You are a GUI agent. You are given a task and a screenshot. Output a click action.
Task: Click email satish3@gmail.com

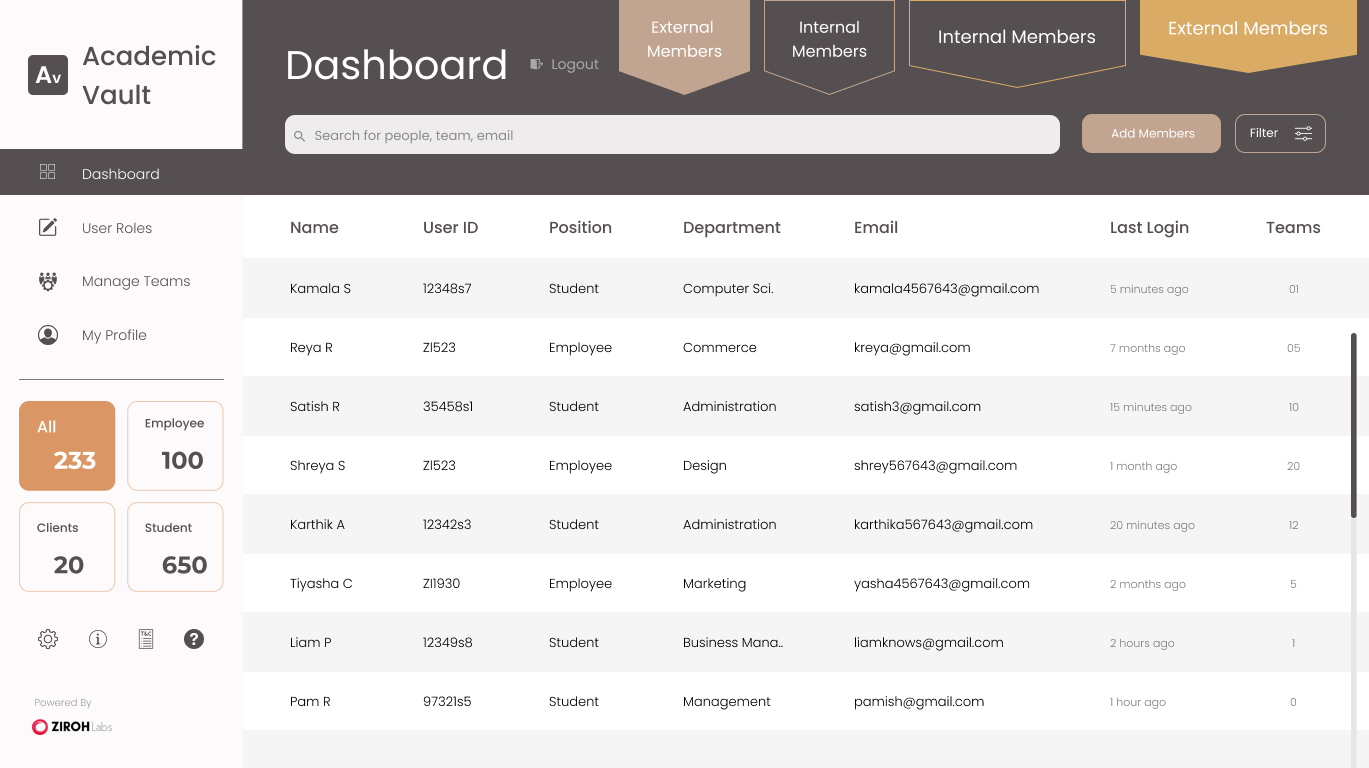click(x=917, y=407)
